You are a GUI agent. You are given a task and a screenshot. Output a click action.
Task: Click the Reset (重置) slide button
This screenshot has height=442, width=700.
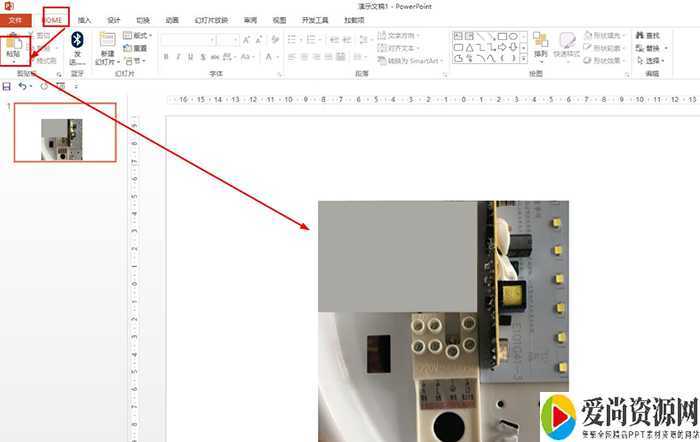(138, 47)
